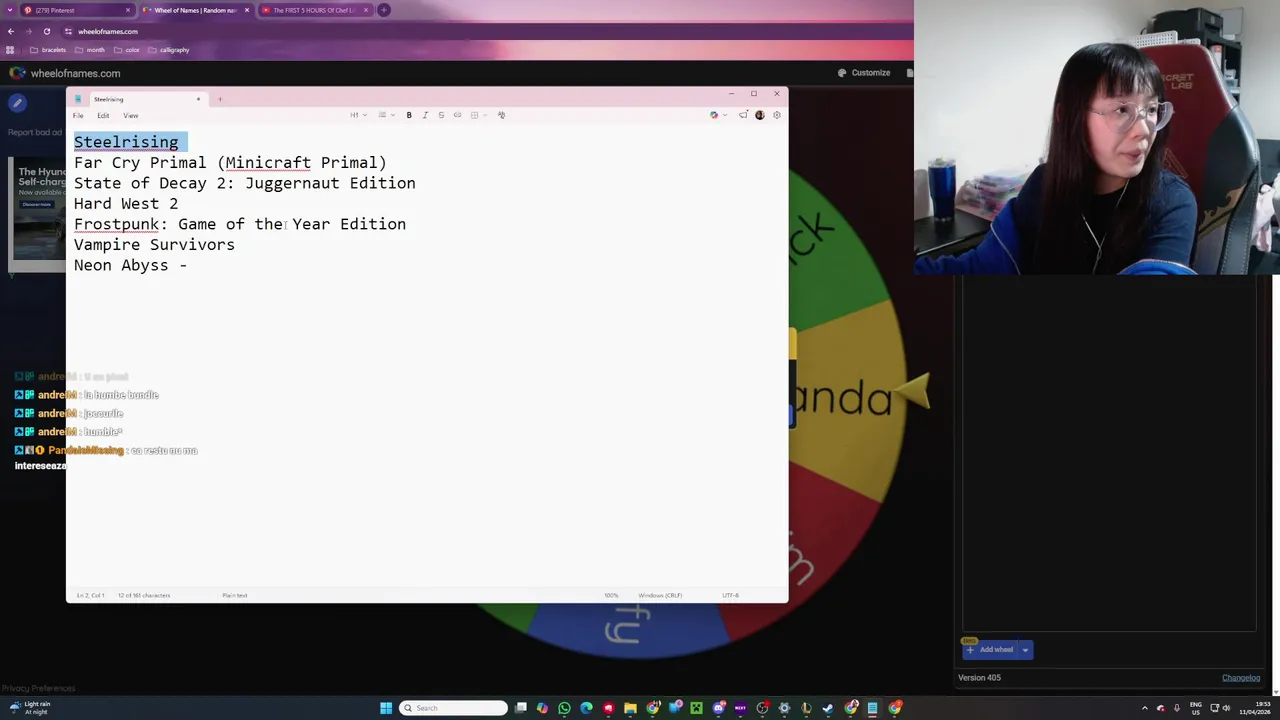Expand the H1 heading style dropdown
The height and width of the screenshot is (720, 1280).
358,115
